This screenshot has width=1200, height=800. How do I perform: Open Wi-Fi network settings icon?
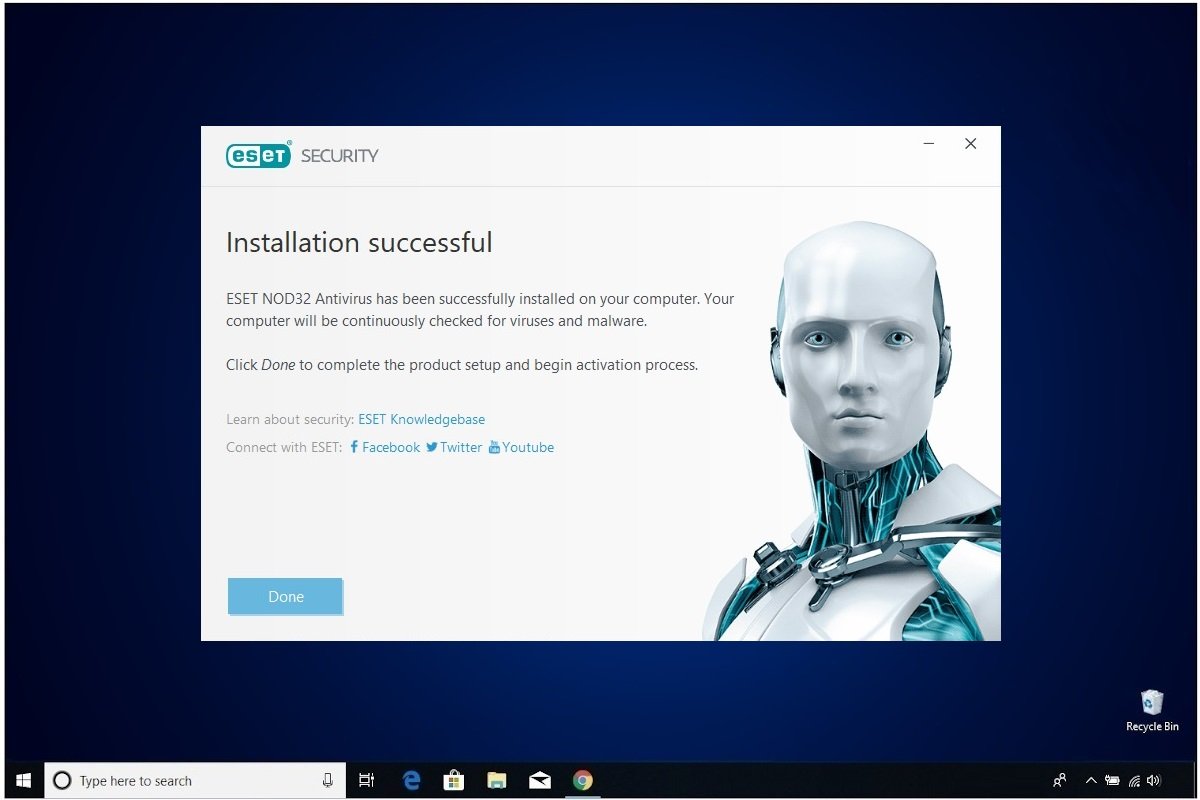pos(1134,781)
